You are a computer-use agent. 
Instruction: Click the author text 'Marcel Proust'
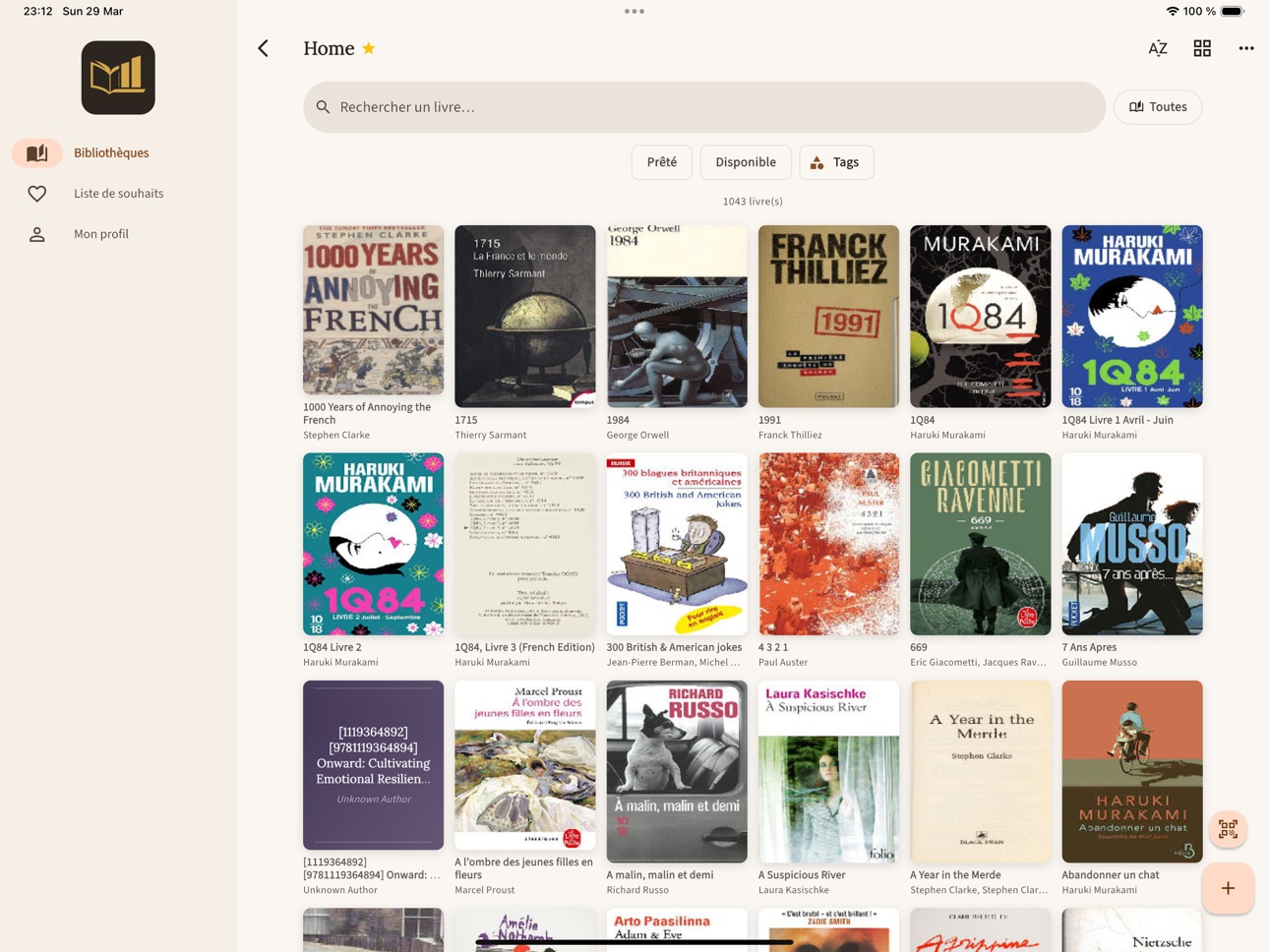click(485, 890)
